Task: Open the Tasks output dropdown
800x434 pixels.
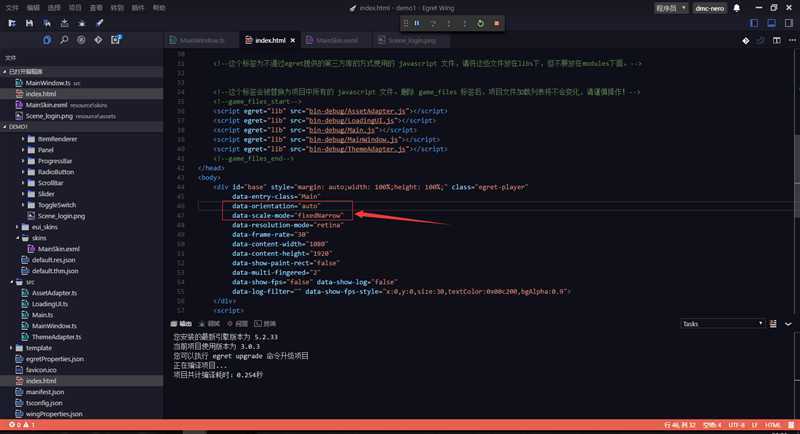Action: pos(722,324)
